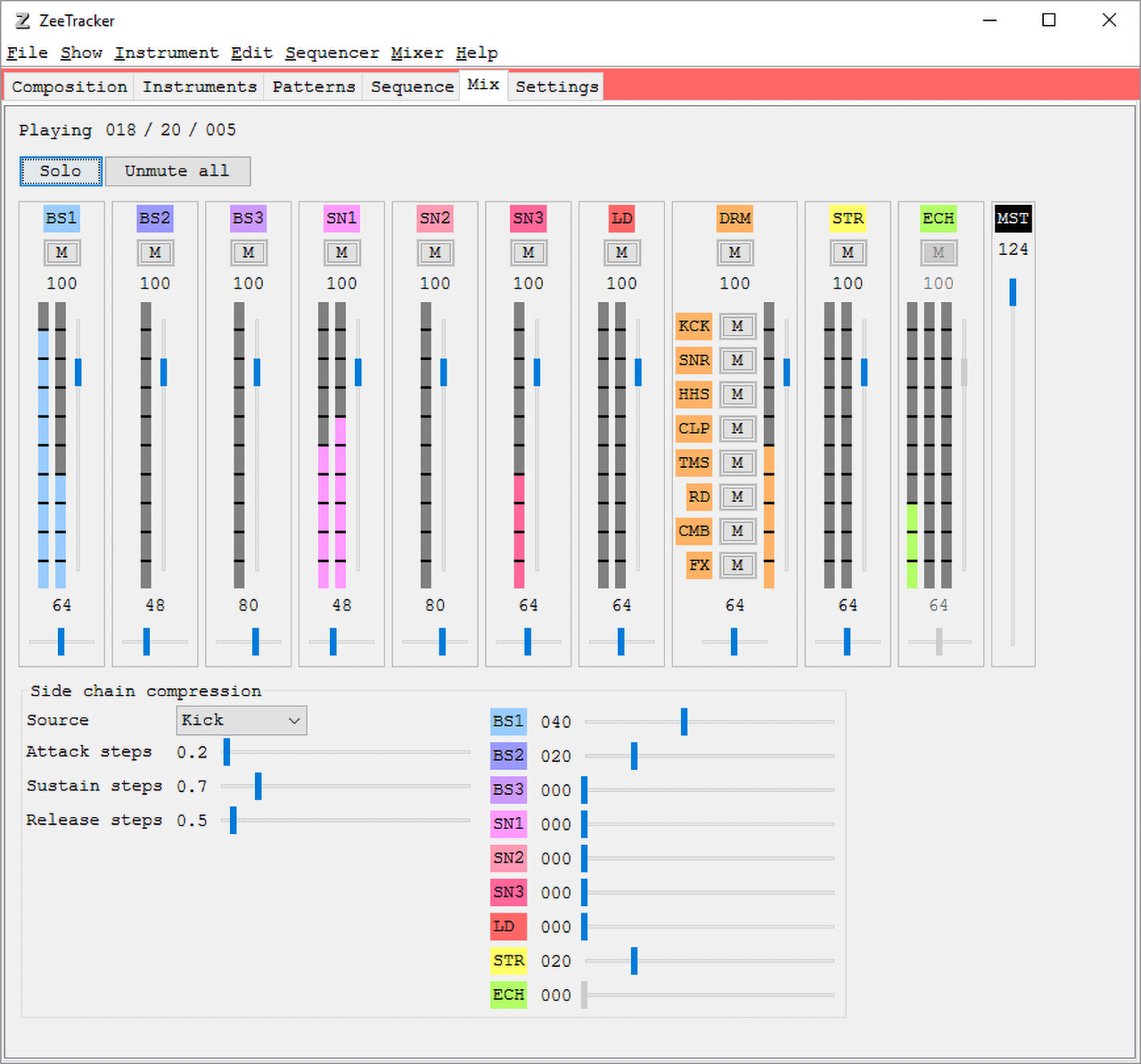Screen dimensions: 1141x1064
Task: Mute the RD drum
Action: (737, 496)
